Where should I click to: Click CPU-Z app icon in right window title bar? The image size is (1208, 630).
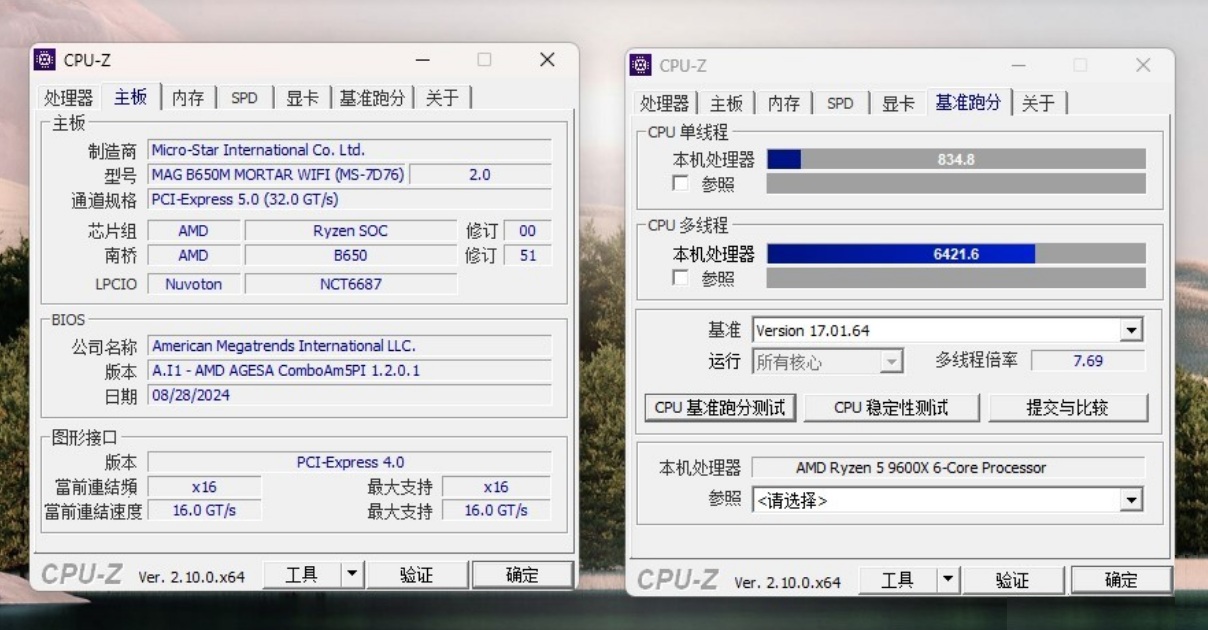640,65
